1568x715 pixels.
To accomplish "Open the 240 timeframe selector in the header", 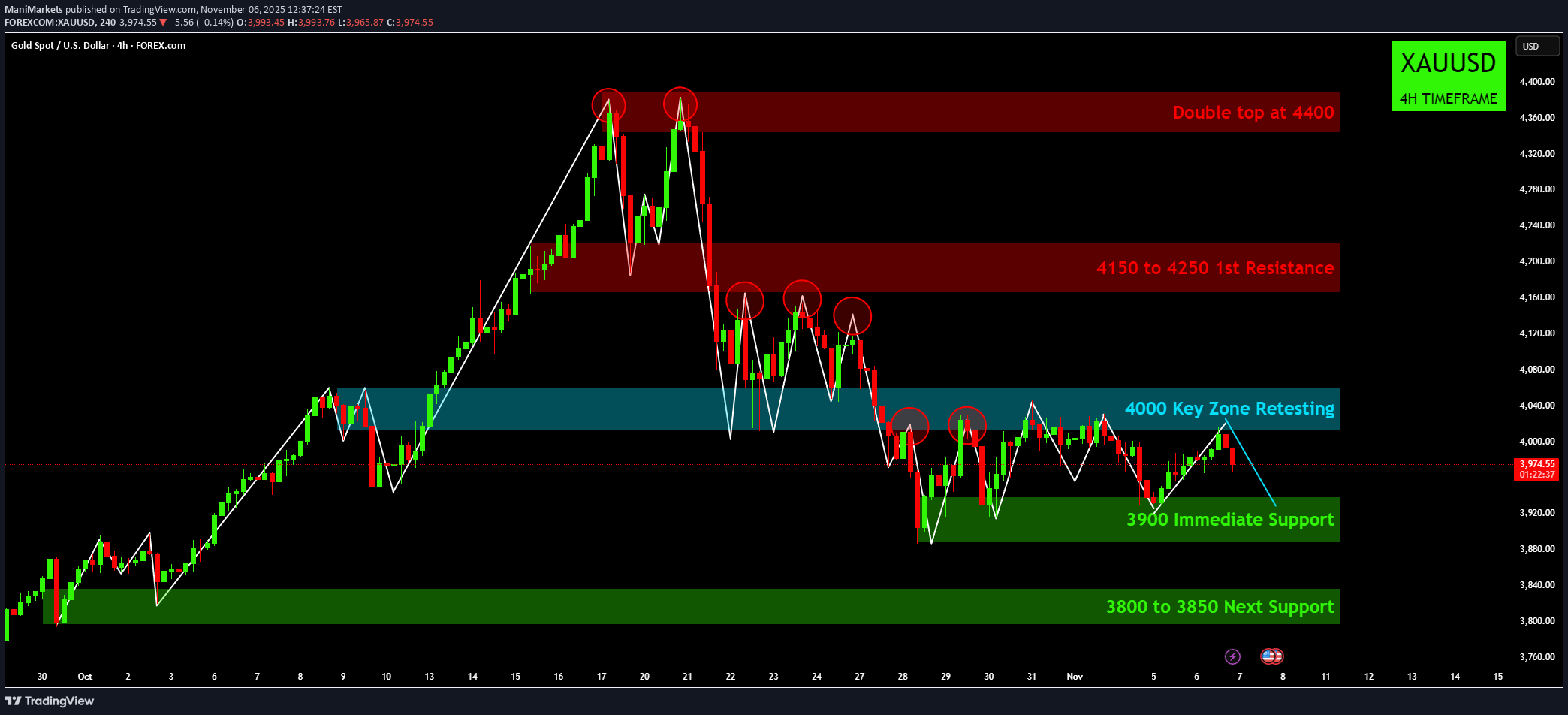I will pyautogui.click(x=107, y=23).
